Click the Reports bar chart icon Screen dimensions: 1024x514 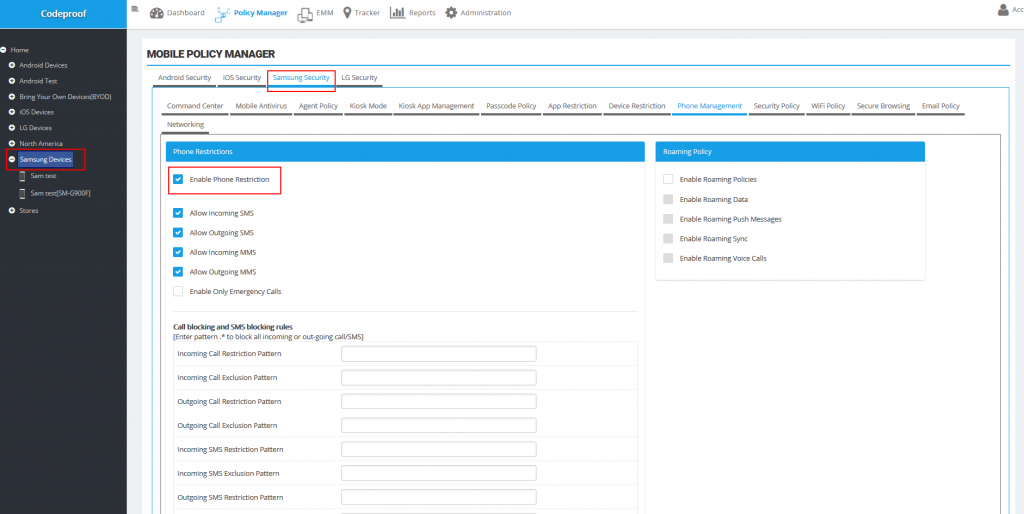click(398, 12)
